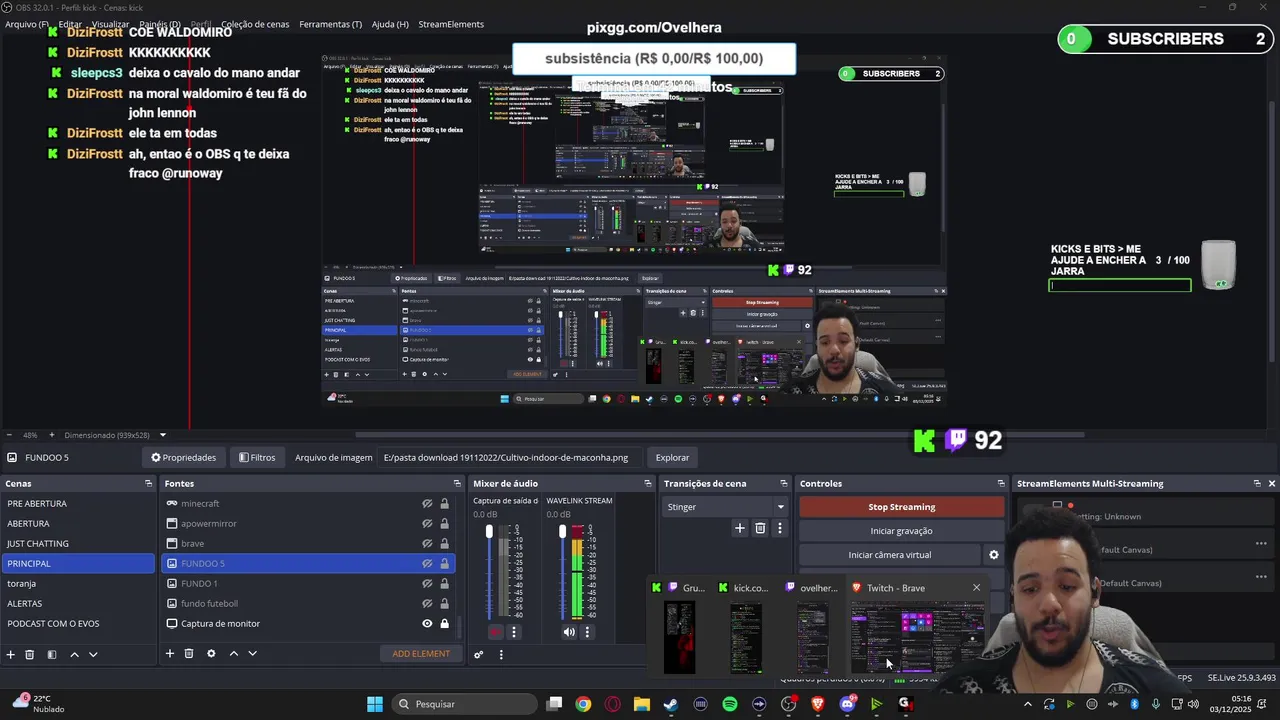
Task: Open three-dot menu for Captura de saída channel
Action: (514, 632)
